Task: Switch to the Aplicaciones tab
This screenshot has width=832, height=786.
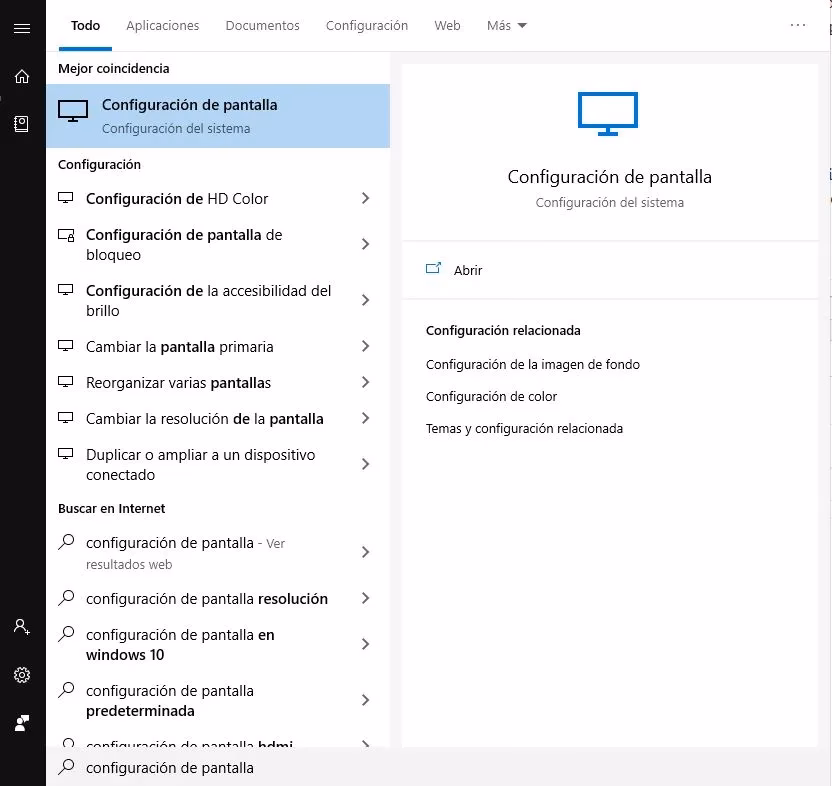Action: pyautogui.click(x=162, y=25)
